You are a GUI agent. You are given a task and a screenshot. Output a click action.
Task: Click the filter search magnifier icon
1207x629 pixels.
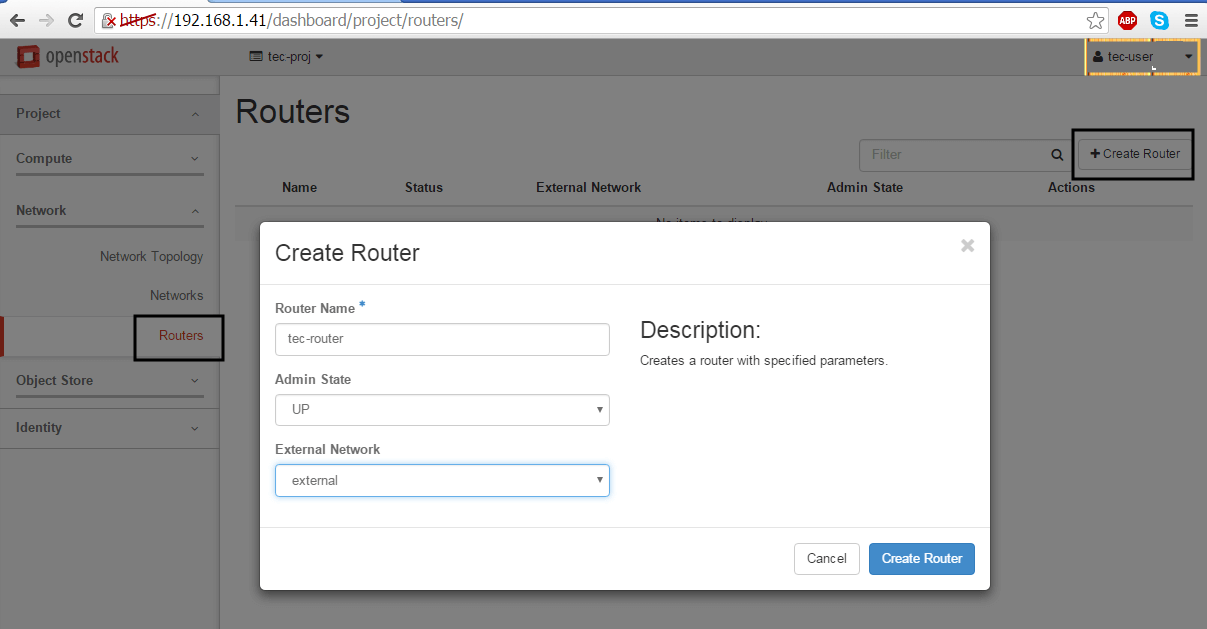point(1057,155)
